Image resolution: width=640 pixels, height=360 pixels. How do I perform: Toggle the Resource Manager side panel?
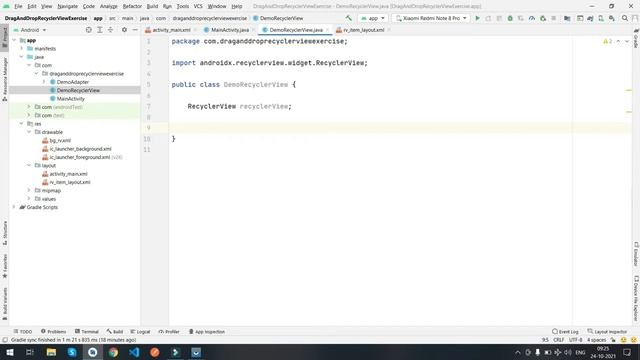[4, 79]
